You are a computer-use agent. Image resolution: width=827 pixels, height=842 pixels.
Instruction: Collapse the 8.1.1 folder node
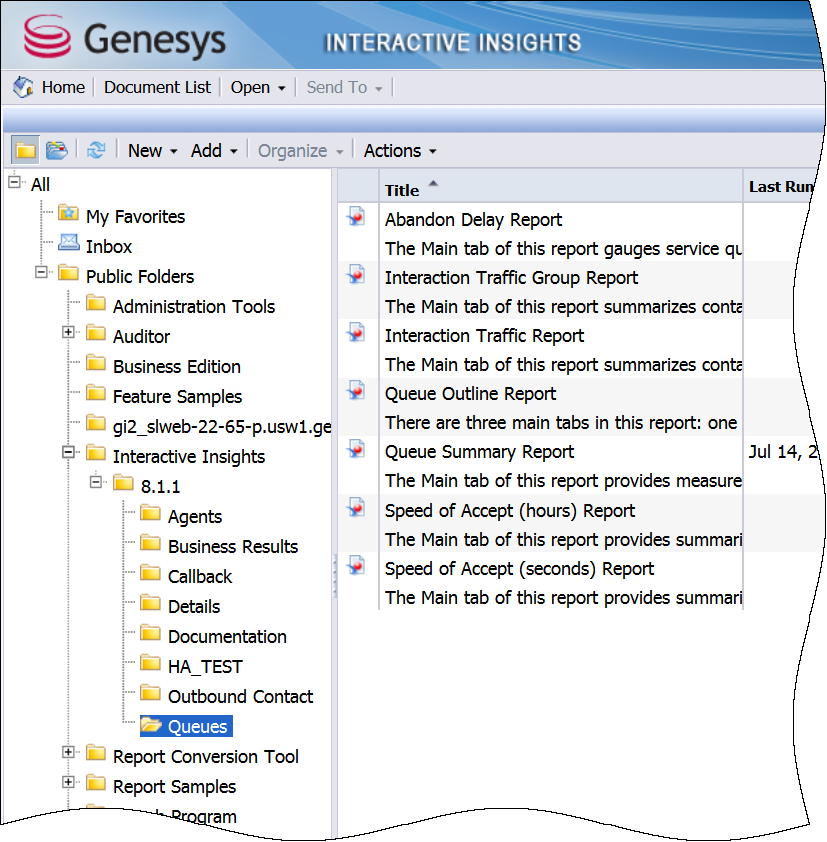coord(96,485)
